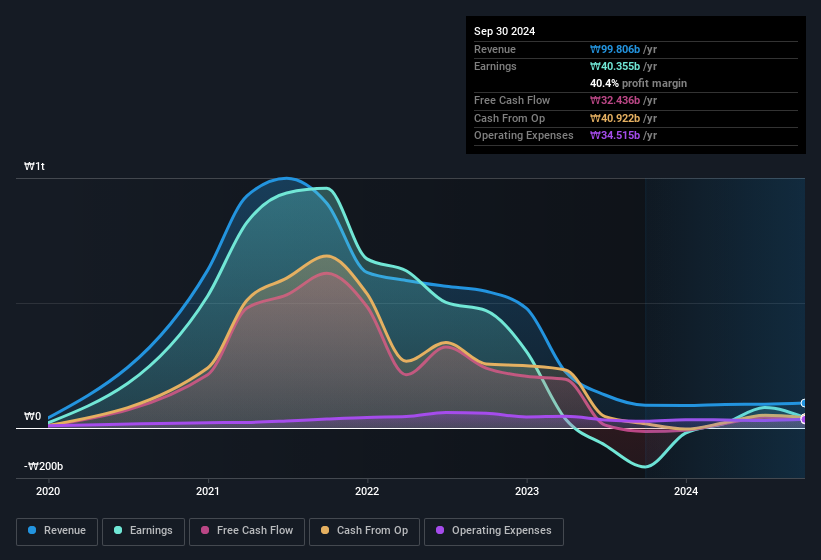
Task: Click the 2020 x-axis label
Action: point(48,491)
